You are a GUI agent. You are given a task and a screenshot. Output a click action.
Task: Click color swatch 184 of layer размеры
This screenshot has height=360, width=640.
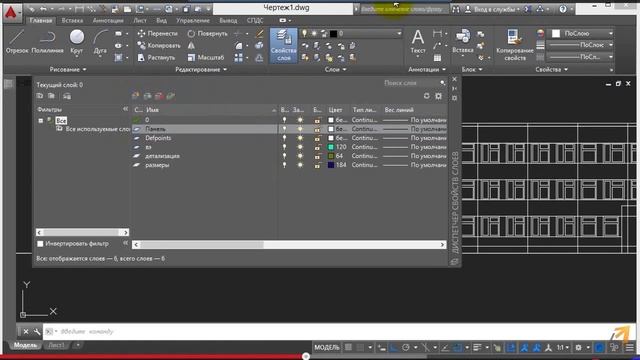pos(331,165)
